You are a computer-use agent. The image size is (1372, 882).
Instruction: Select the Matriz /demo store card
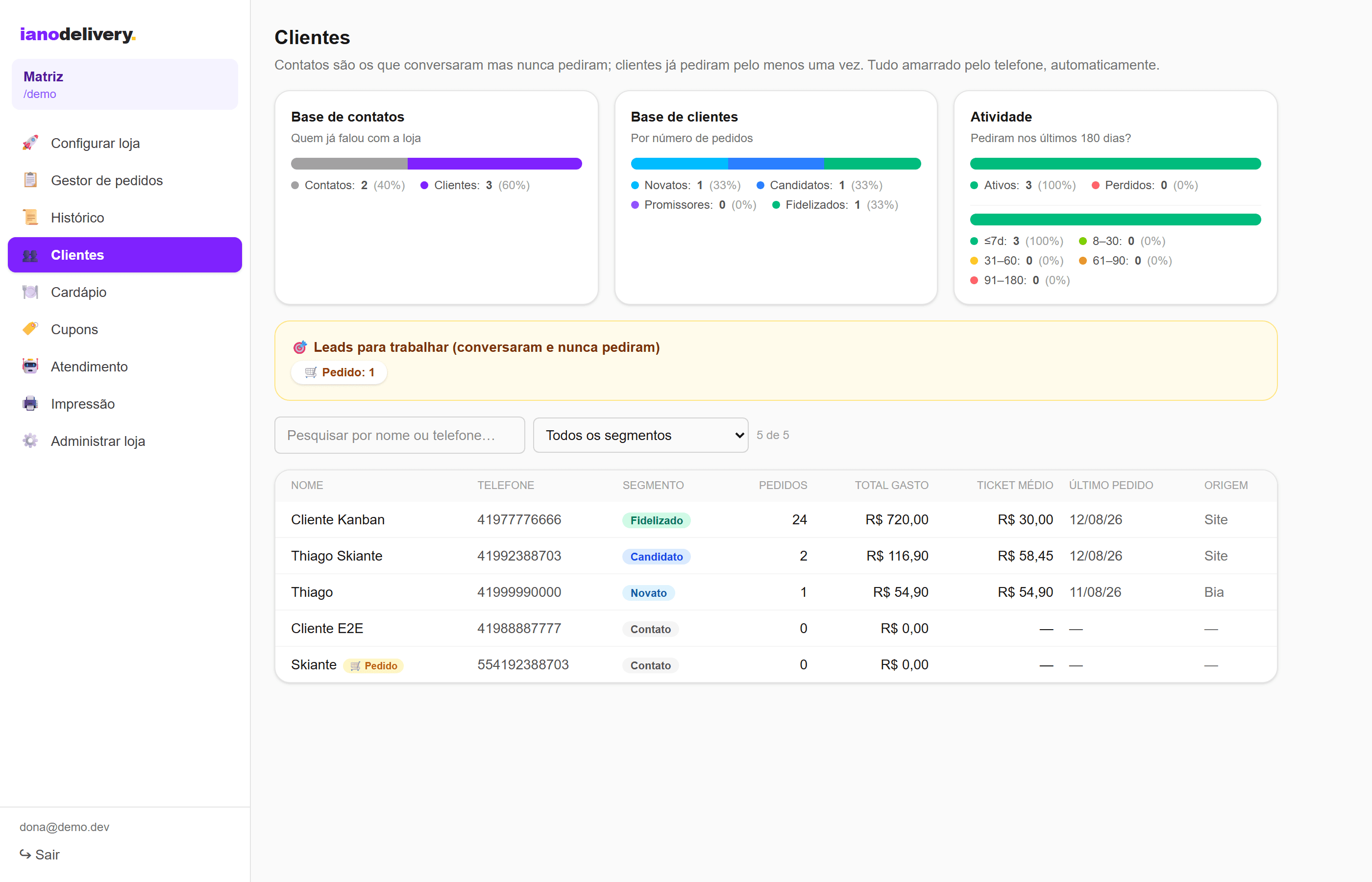(125, 84)
